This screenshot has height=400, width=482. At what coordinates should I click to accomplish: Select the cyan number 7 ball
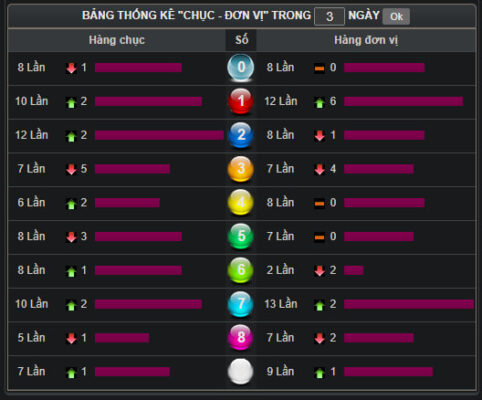[x=241, y=304]
